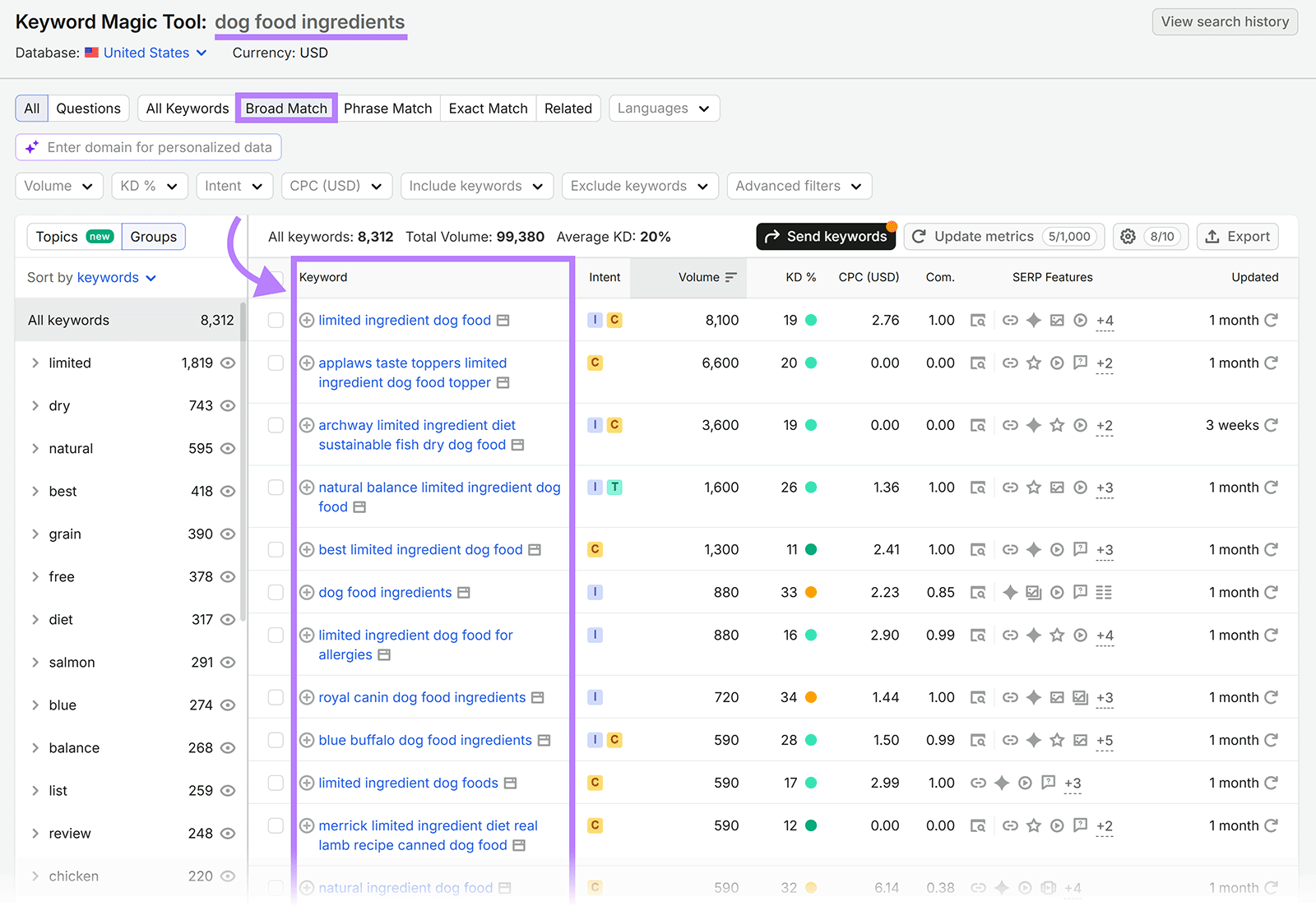This screenshot has height=906, width=1316.
Task: Open CPC (USD) filter dropdown
Action: 336,186
